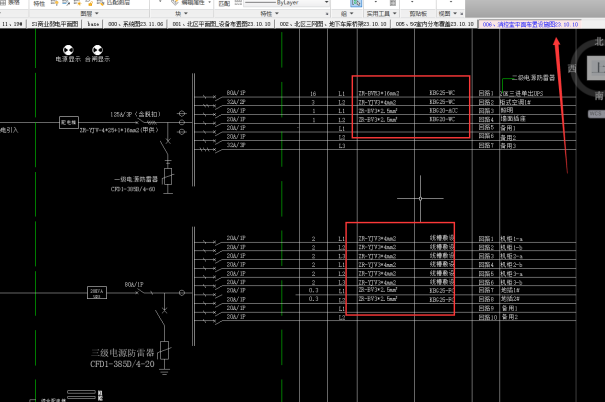Select the 电表箱 meter box symbol

point(69,122)
